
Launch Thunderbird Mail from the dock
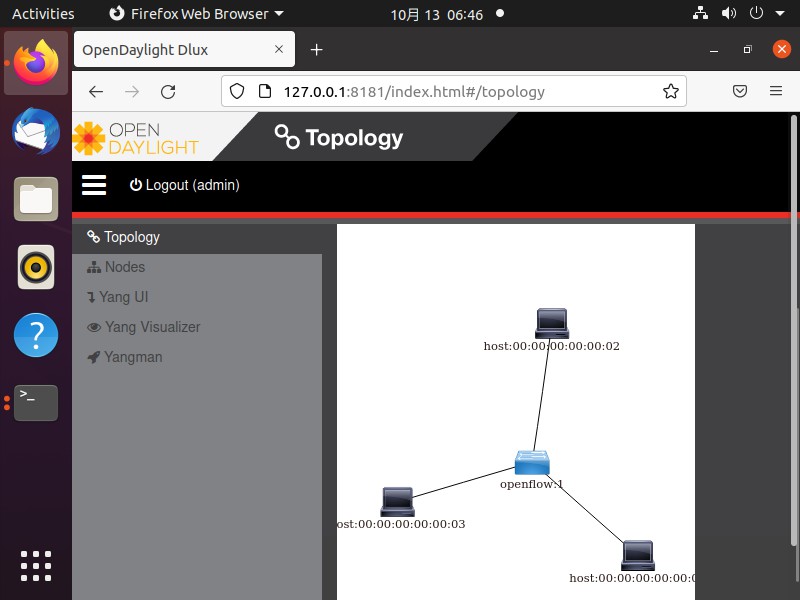coord(36,131)
